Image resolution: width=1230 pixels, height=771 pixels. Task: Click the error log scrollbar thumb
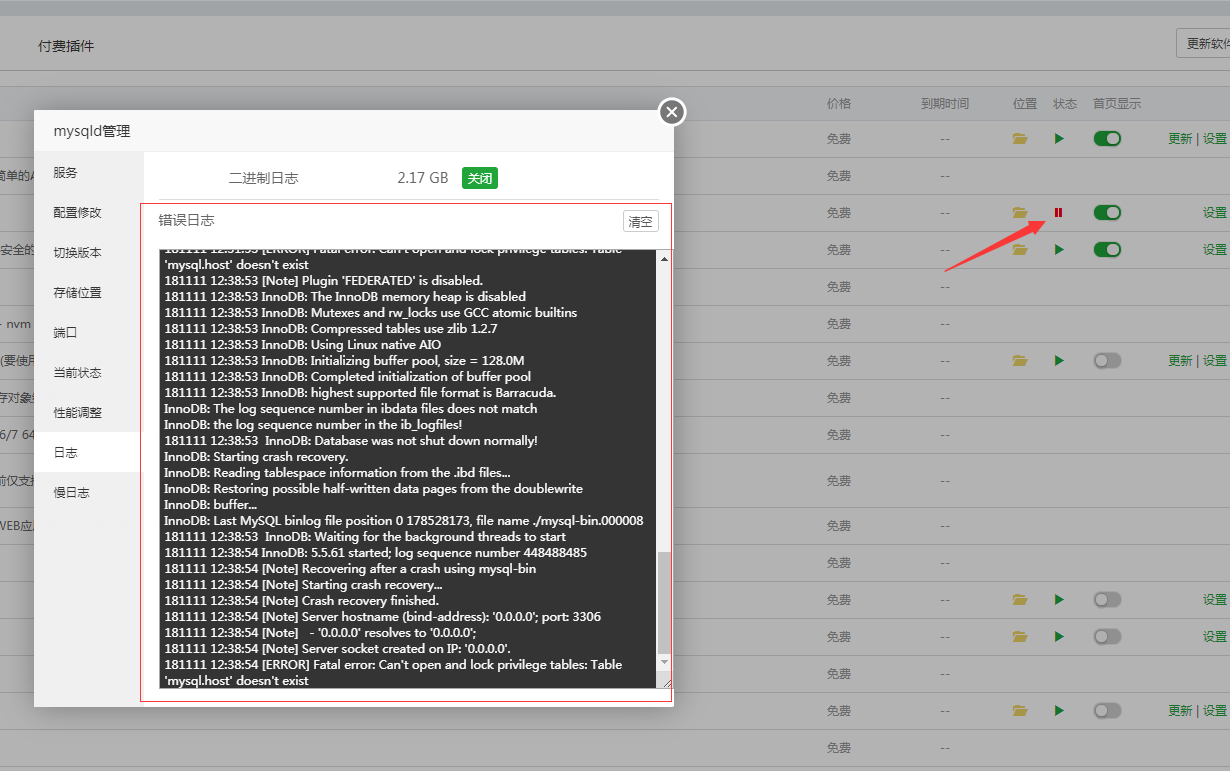(x=664, y=602)
